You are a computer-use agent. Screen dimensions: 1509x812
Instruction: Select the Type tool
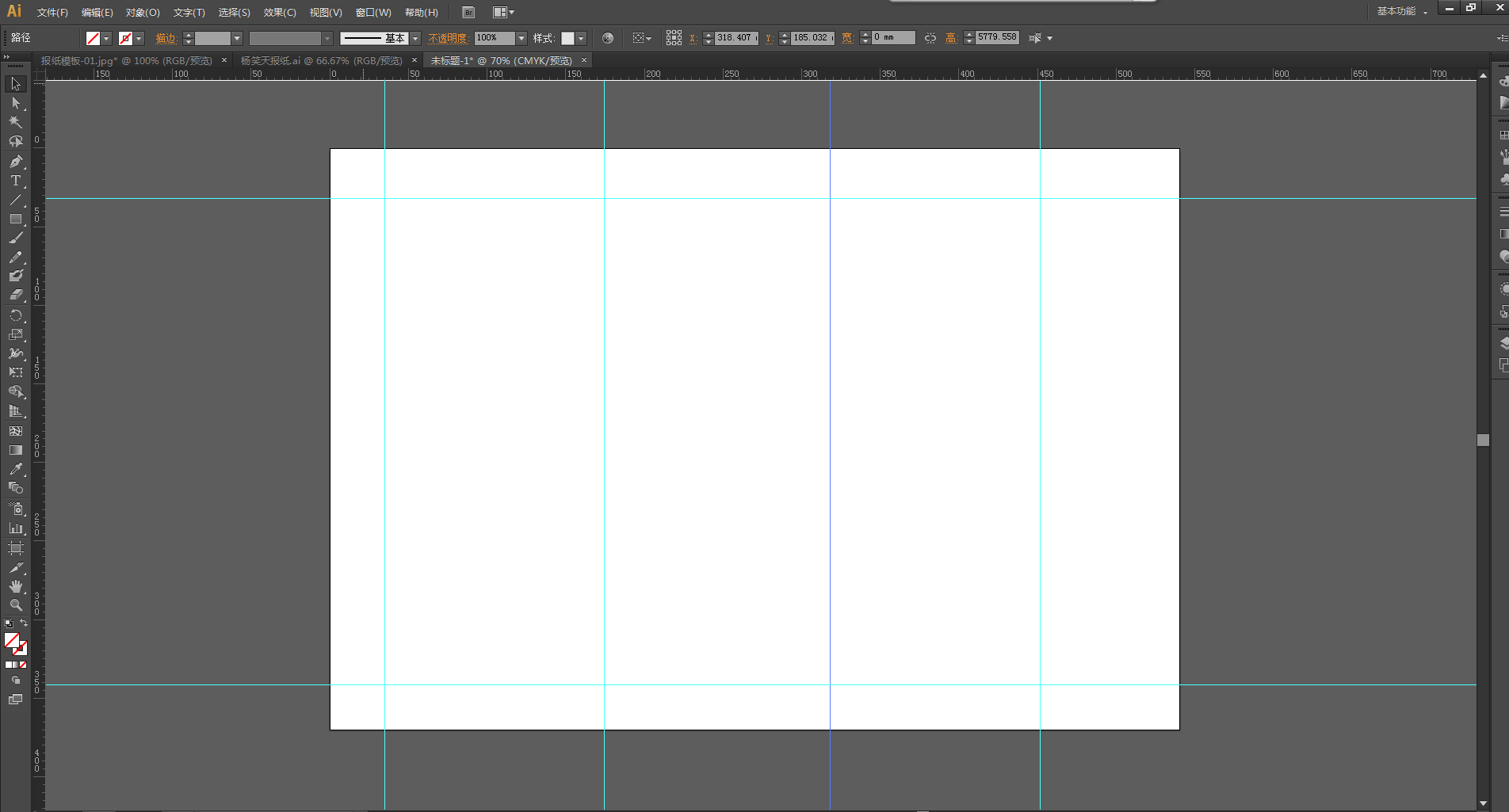pyautogui.click(x=16, y=181)
